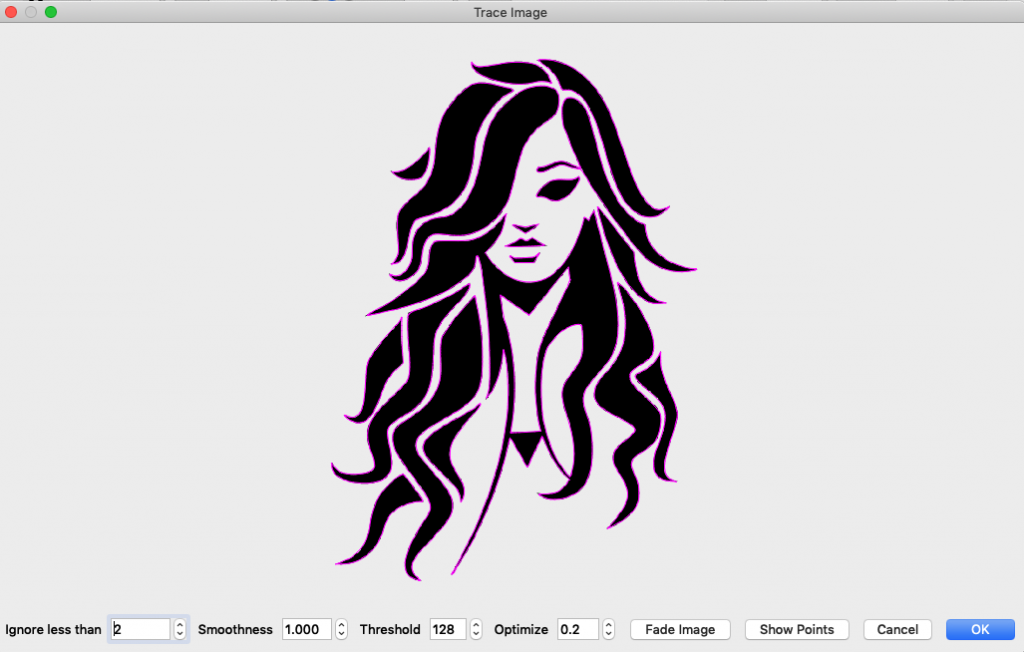Click the Threshold value field

coord(448,629)
